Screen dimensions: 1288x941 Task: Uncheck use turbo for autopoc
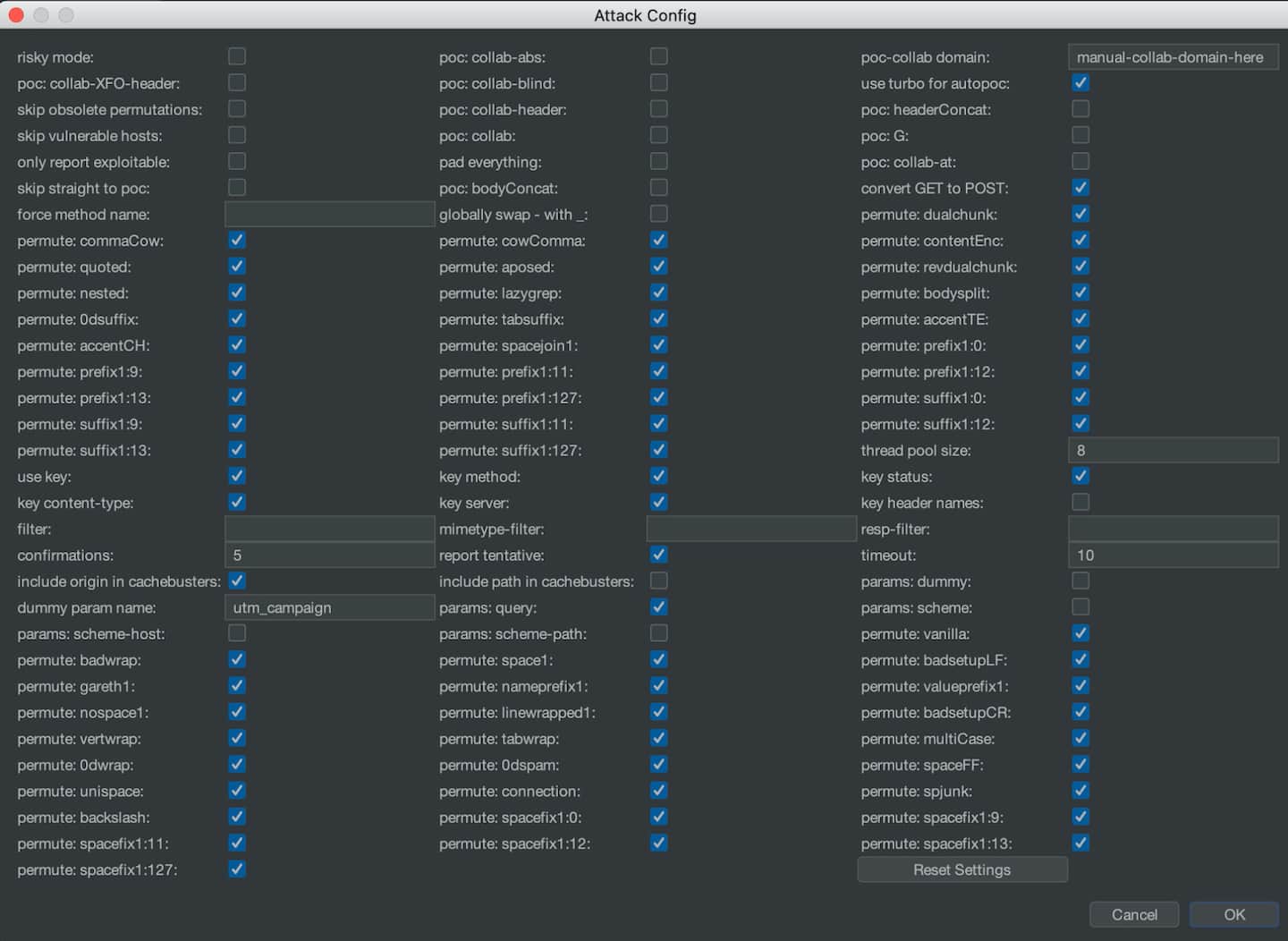click(x=1080, y=83)
